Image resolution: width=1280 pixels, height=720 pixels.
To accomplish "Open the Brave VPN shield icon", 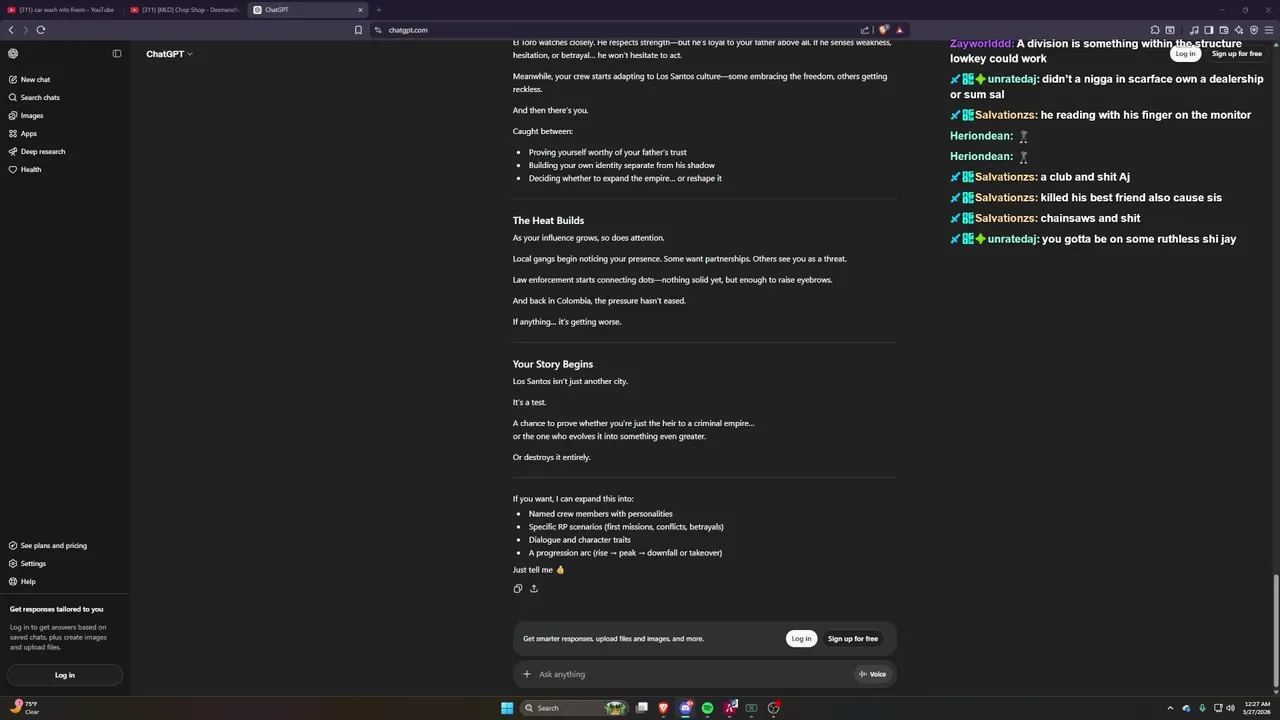I will 1254,30.
